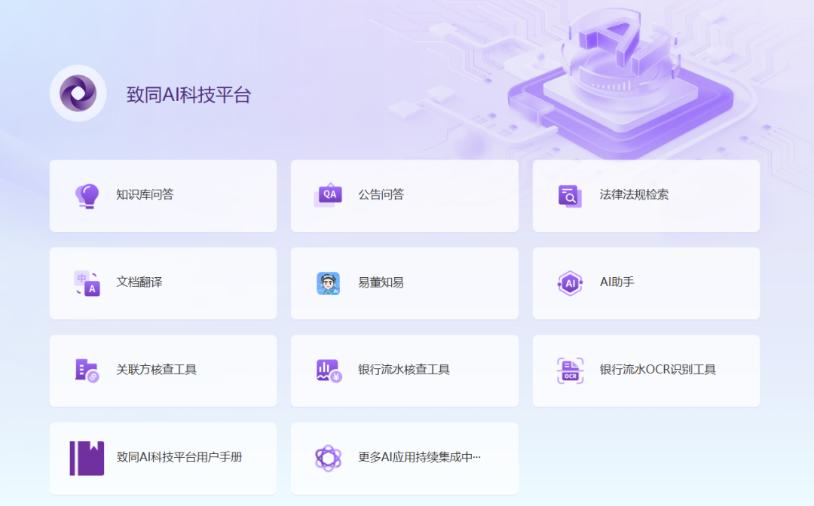Click the hexagon AI icon for AI助手
Viewport: 814px width, 506px height.
click(570, 283)
